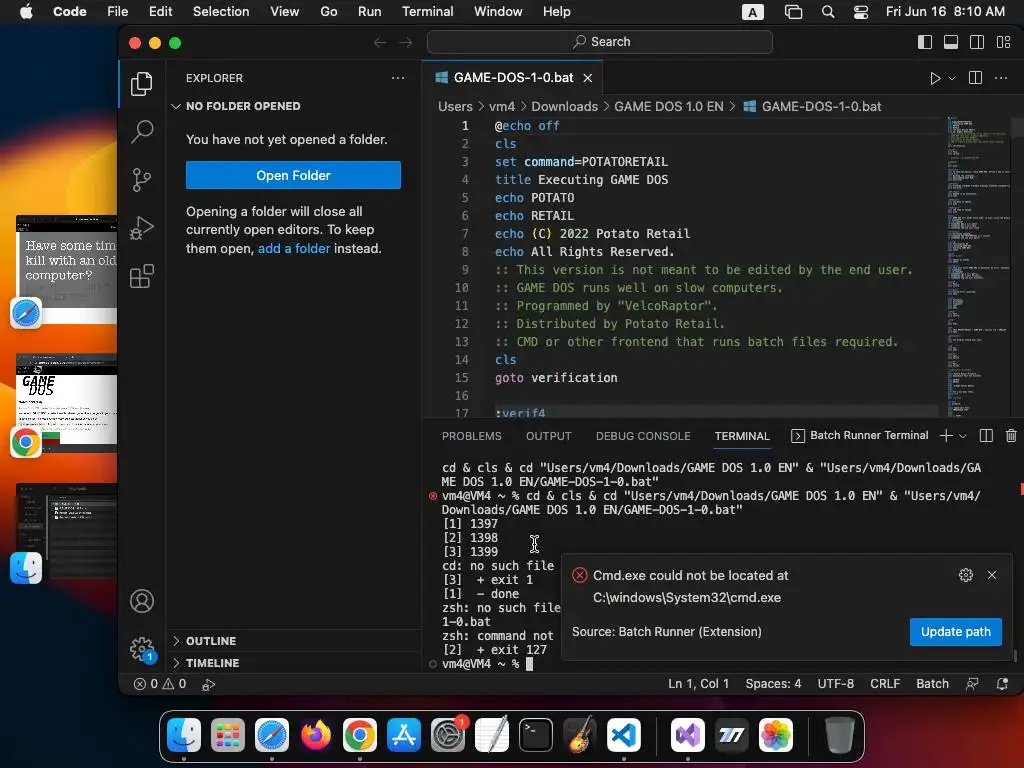
Task: Click the Update path button
Action: [955, 632]
